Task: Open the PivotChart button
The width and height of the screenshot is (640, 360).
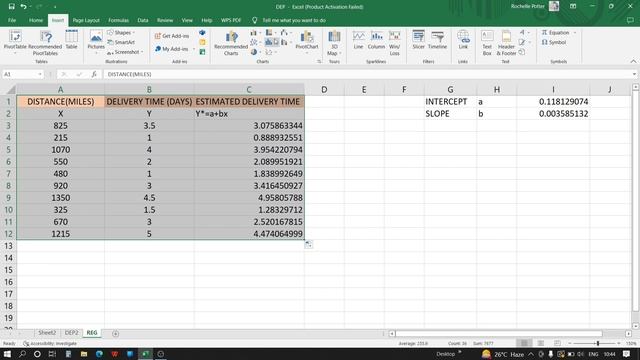Action: click(307, 41)
